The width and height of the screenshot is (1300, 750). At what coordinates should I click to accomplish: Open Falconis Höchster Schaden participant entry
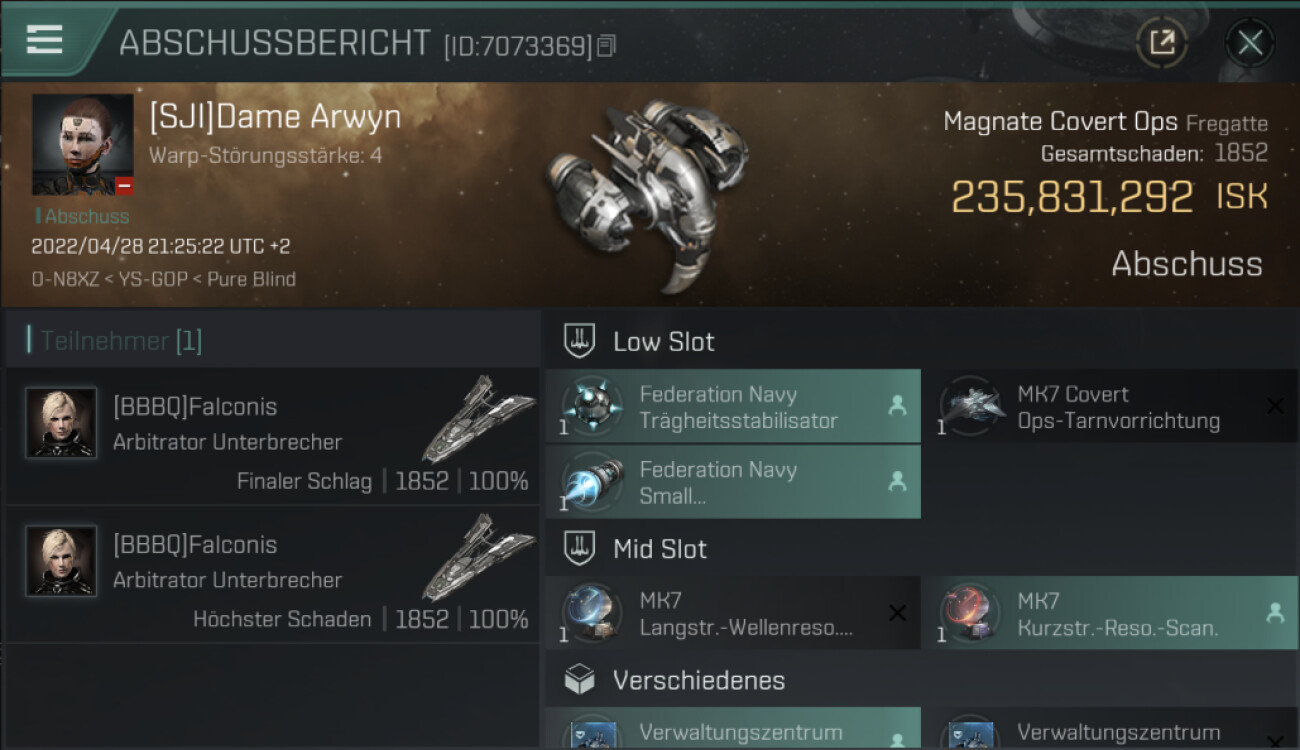[x=272, y=574]
